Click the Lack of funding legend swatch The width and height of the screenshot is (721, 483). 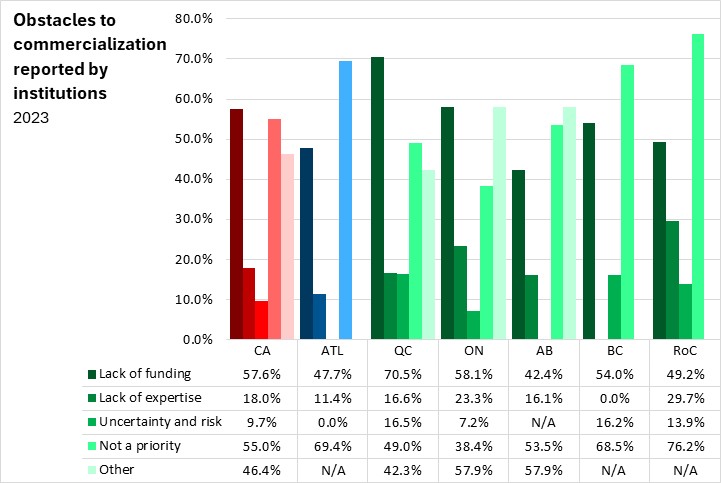point(91,374)
